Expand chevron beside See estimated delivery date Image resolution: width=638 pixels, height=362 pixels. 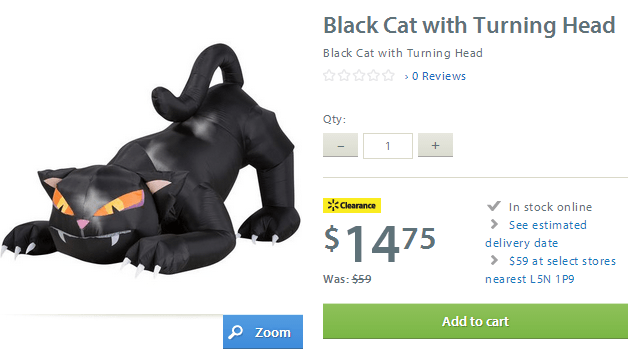(494, 224)
